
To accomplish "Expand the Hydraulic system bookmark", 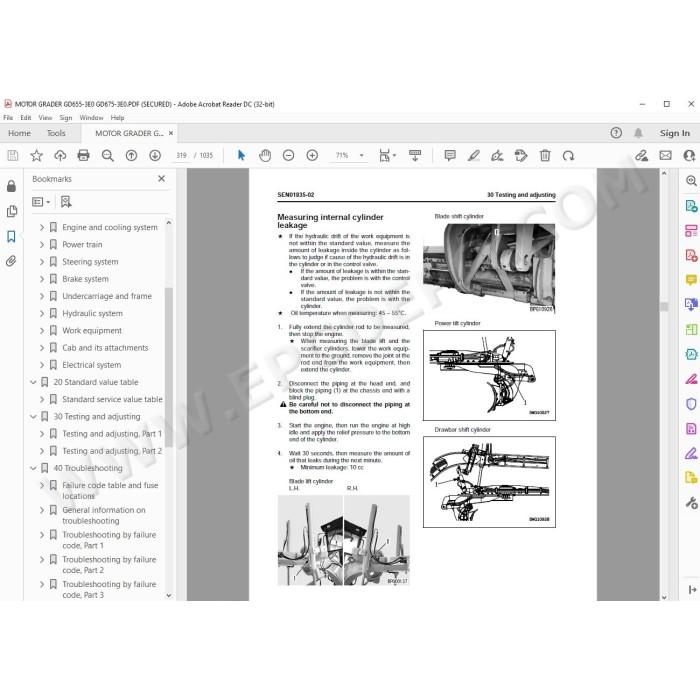I will (42, 313).
